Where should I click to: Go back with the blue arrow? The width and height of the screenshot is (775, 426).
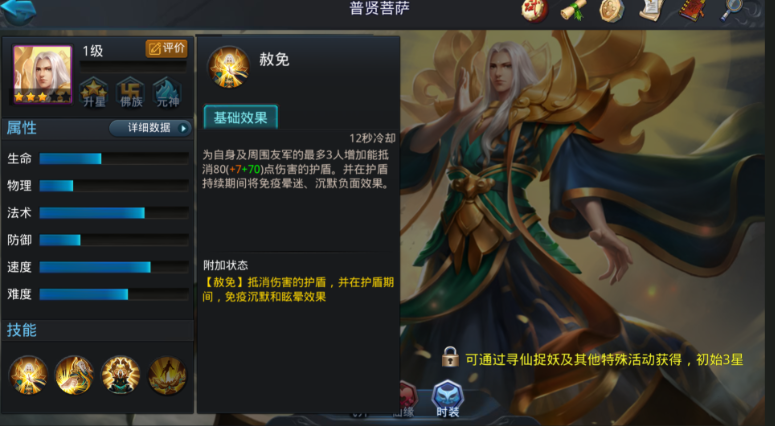pyautogui.click(x=18, y=11)
